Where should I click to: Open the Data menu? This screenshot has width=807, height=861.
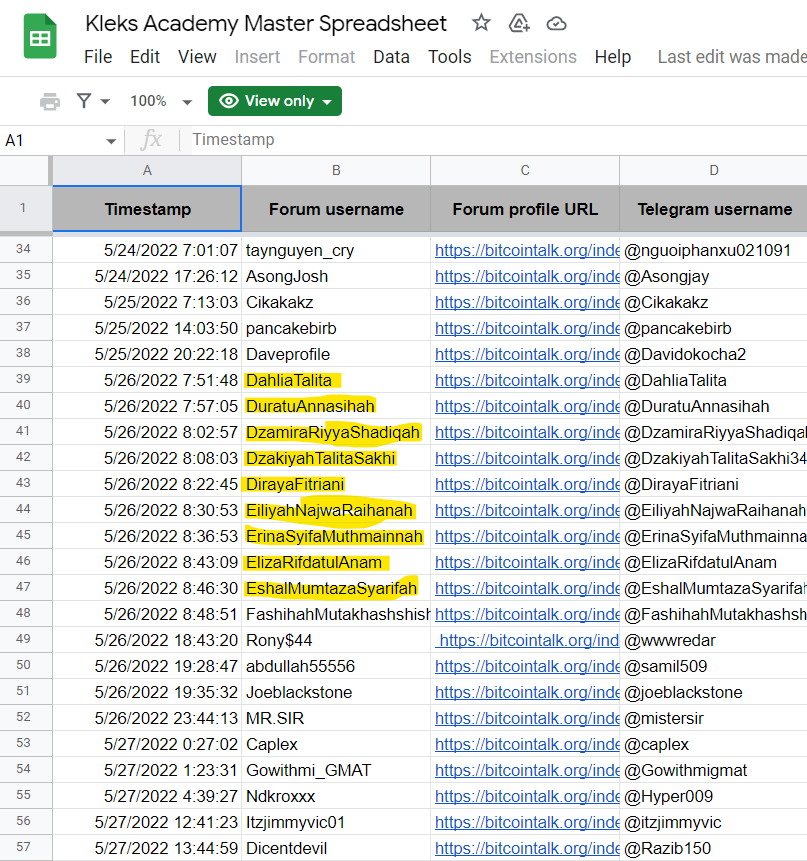coord(391,57)
